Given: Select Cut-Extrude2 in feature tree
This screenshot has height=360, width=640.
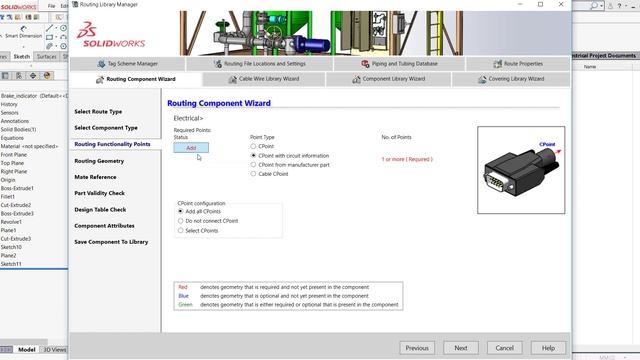Looking at the screenshot, I should point(16,205).
